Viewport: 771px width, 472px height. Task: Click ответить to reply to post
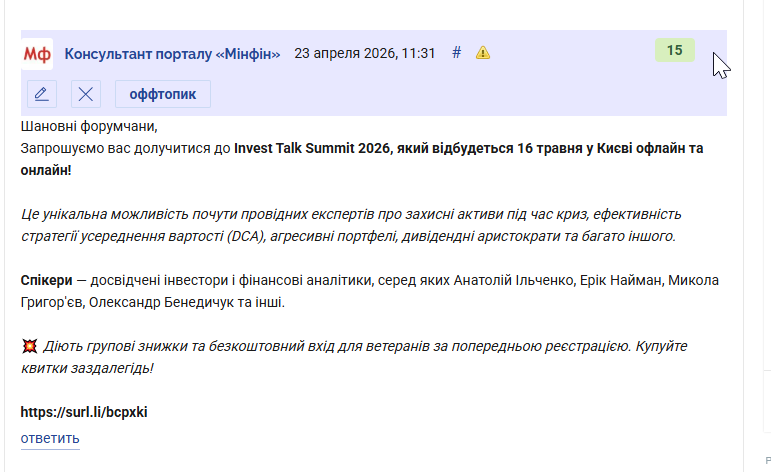tap(50, 438)
